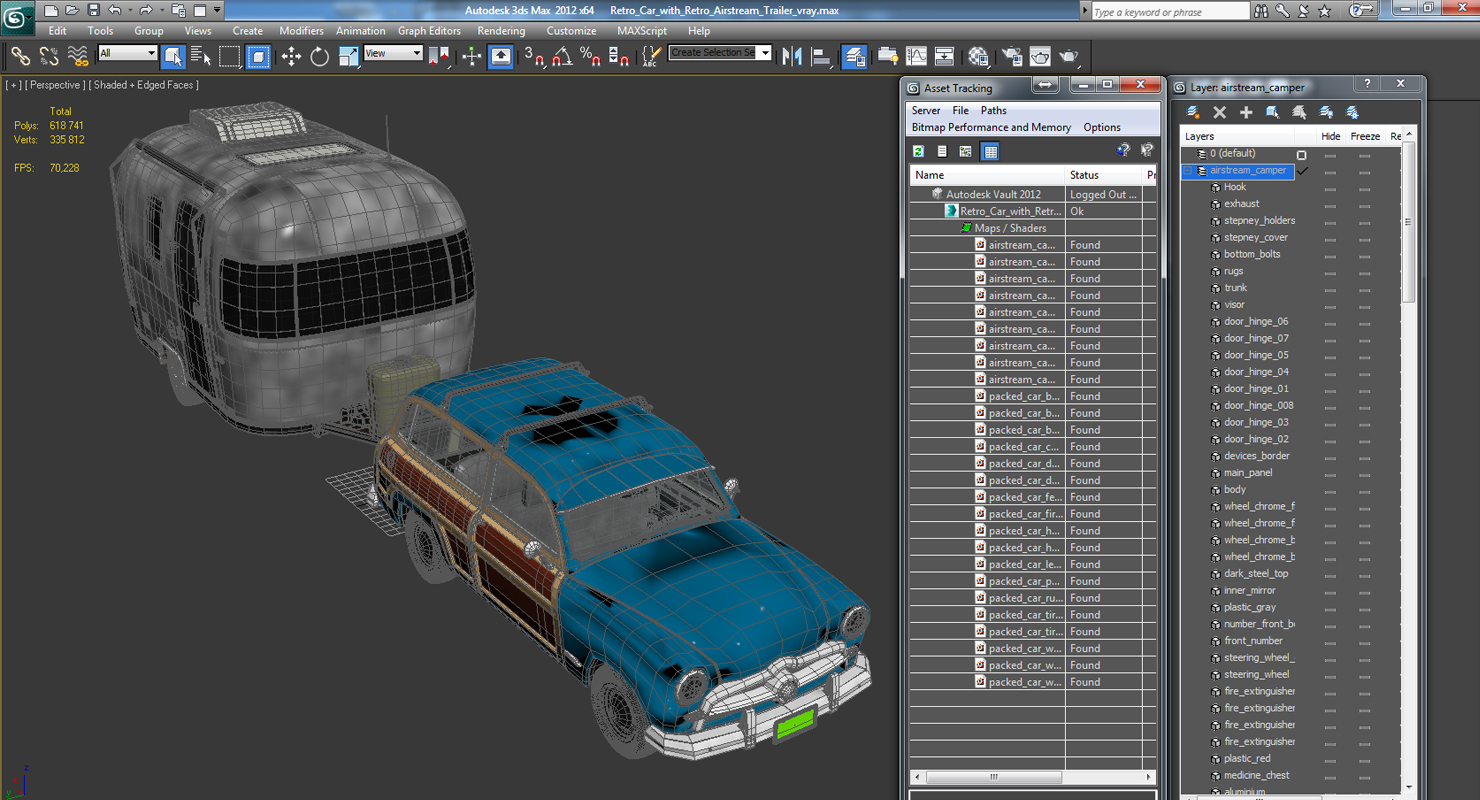Open the Quick Access toolbar dropdown arrow
The image size is (1480, 800).
217,10
